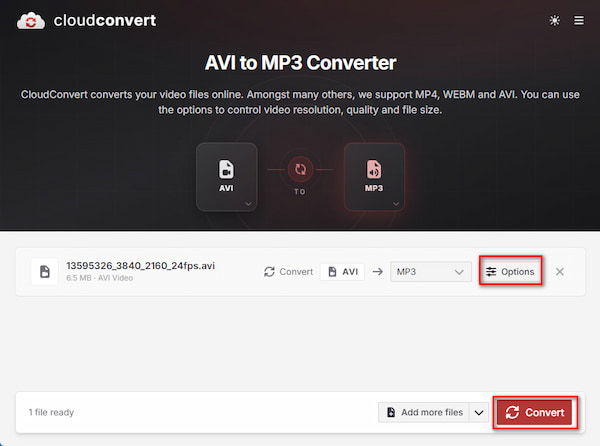
Task: Start conversion with the red Convert button
Action: [535, 412]
